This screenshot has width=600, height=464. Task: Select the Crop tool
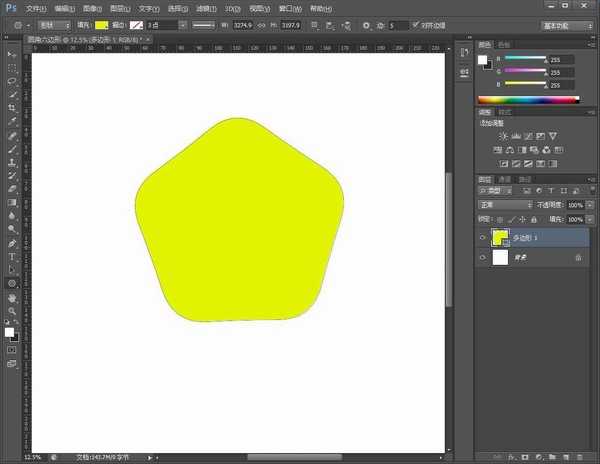(x=12, y=108)
